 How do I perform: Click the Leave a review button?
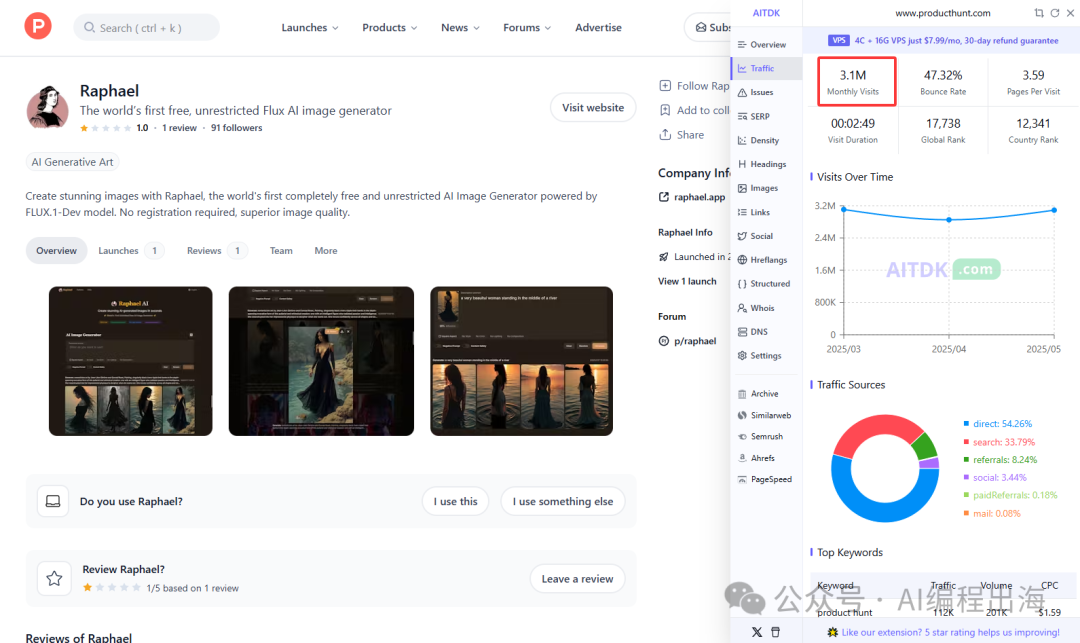tap(577, 579)
